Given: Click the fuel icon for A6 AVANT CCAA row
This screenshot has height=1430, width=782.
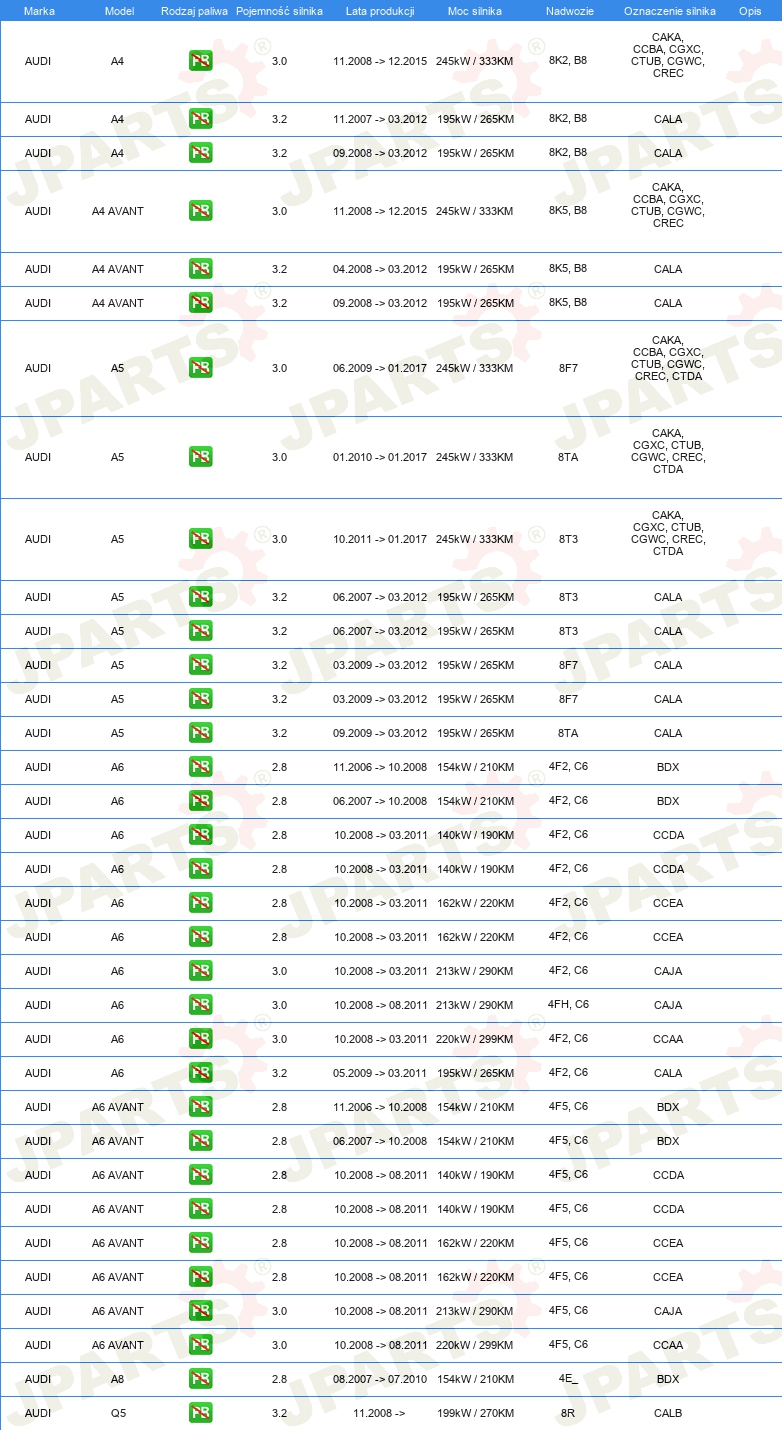Looking at the screenshot, I should click(200, 1345).
